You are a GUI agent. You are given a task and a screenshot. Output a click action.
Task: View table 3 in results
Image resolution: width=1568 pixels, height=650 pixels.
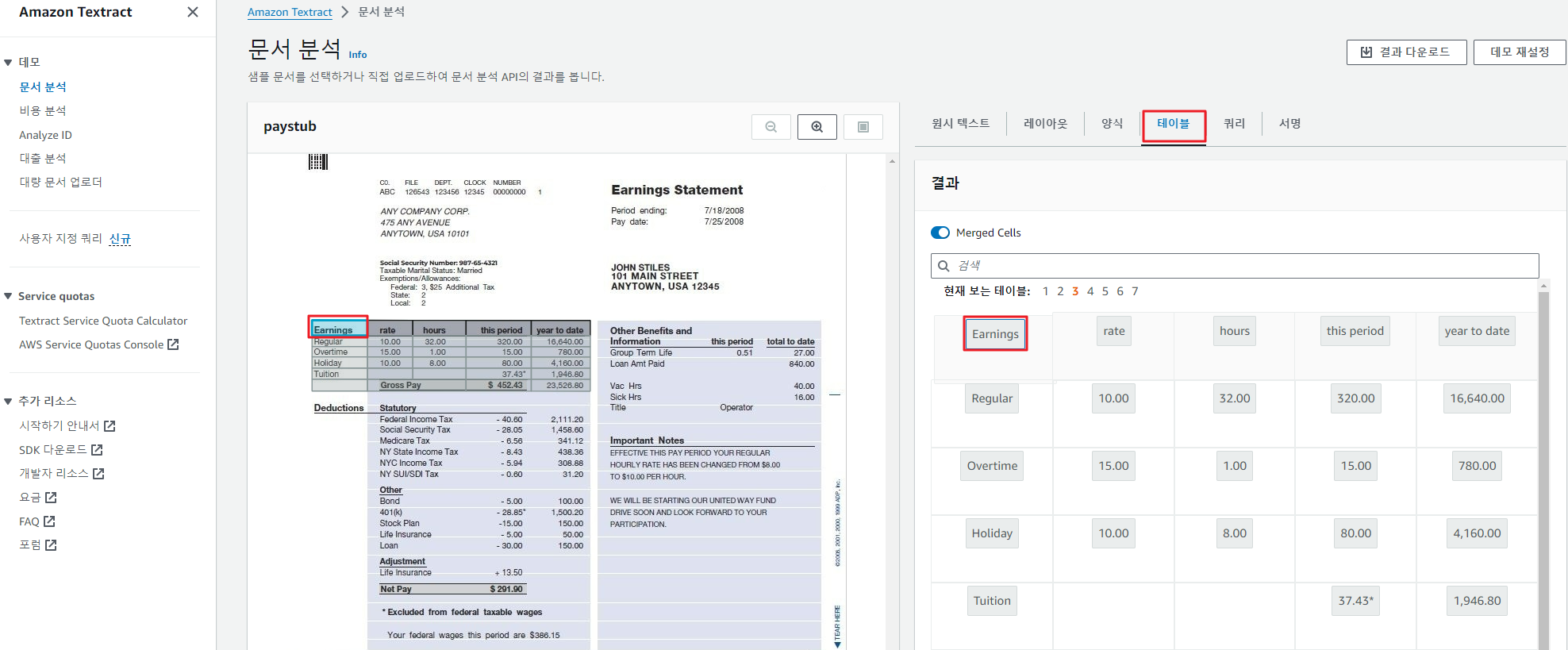1075,291
